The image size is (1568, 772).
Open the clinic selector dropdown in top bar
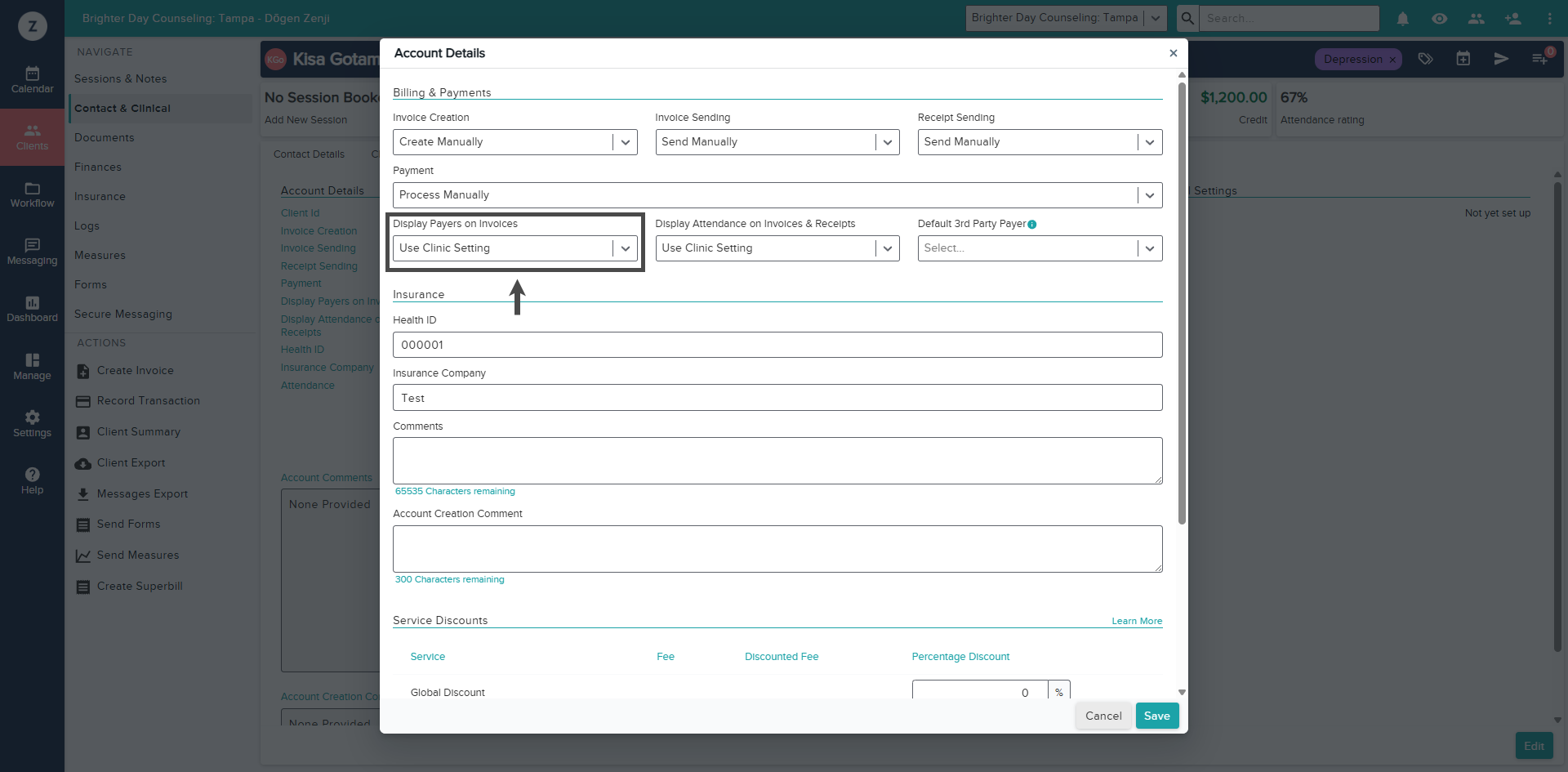pos(1066,18)
